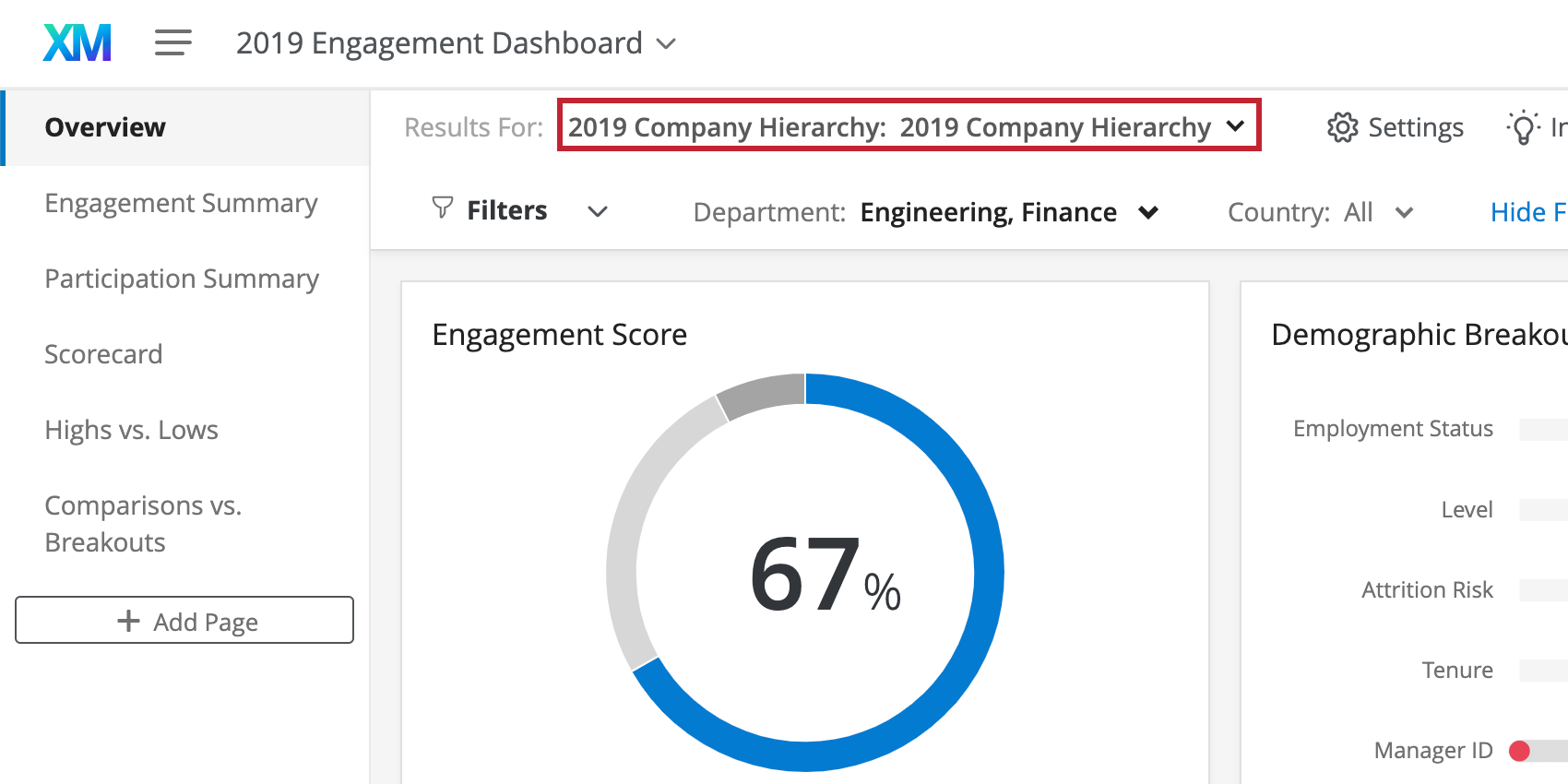Open the Country filter dropdown
1568x784 pixels.
click(x=1321, y=212)
